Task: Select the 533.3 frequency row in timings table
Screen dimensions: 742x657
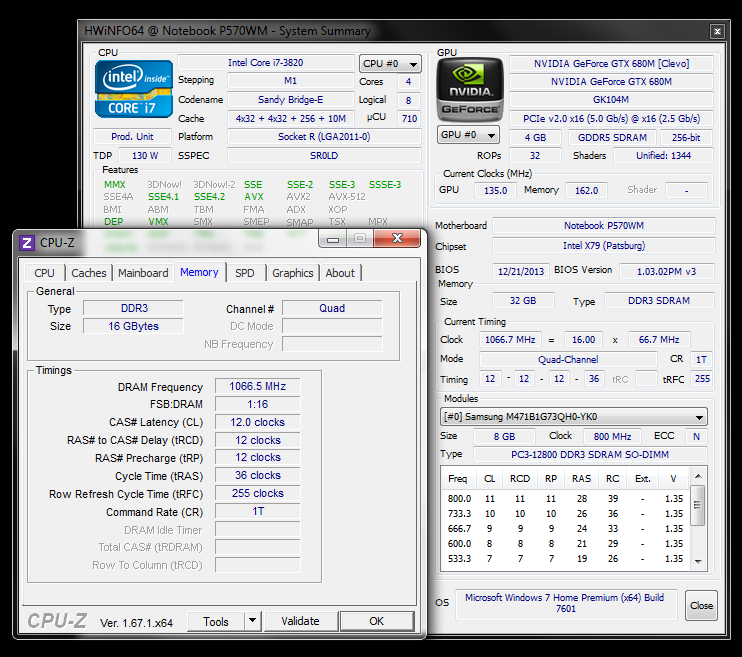Action: tap(565, 559)
